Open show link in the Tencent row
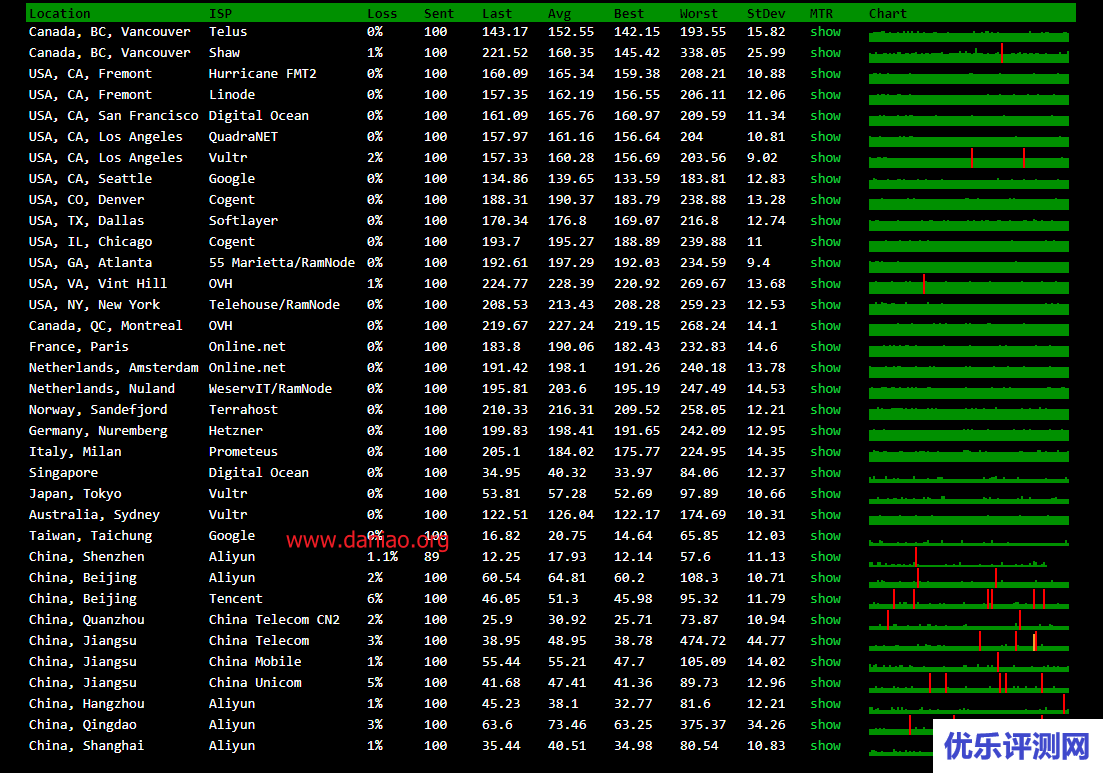 point(825,599)
